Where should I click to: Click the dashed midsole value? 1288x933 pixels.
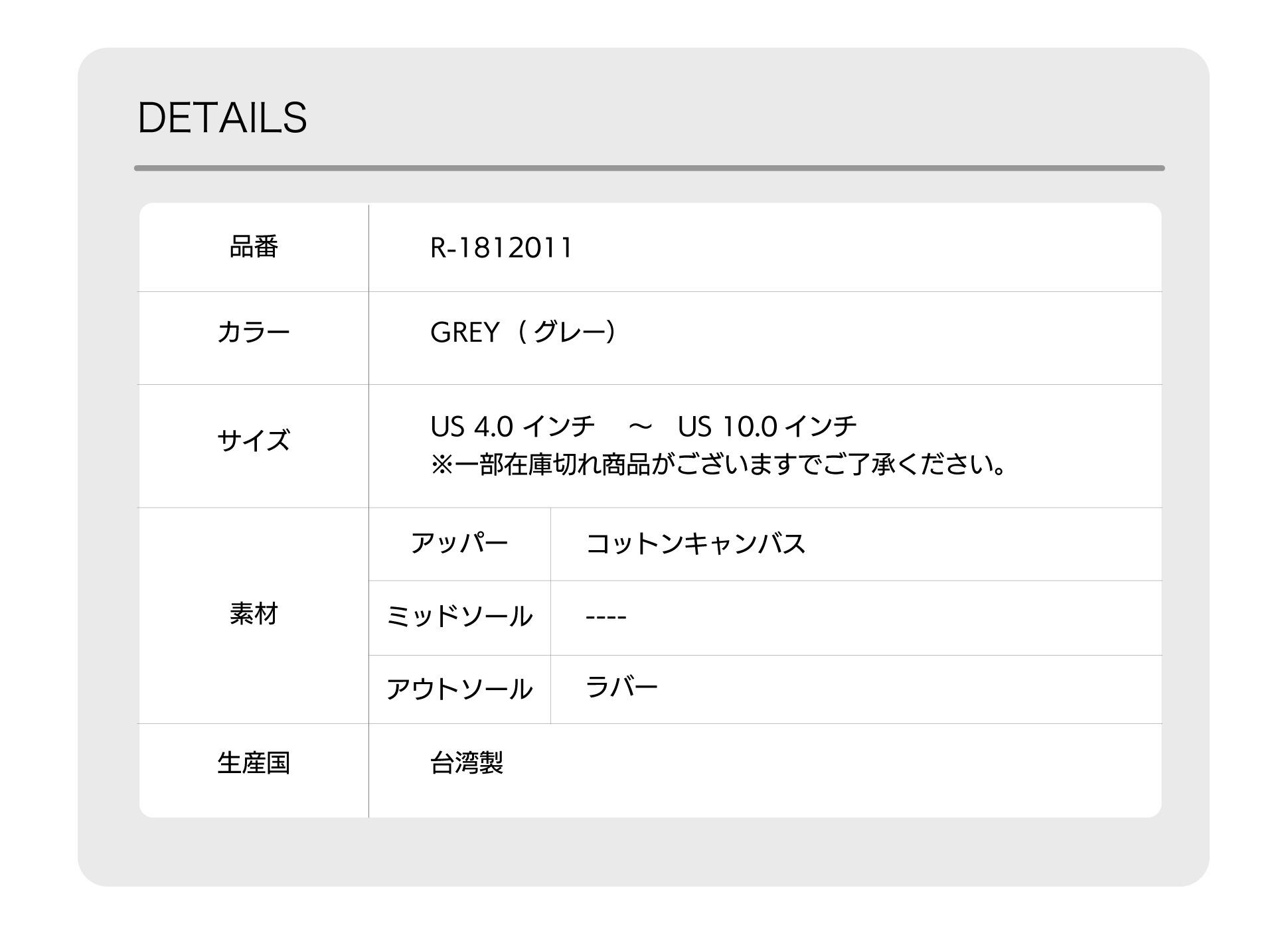coord(605,617)
